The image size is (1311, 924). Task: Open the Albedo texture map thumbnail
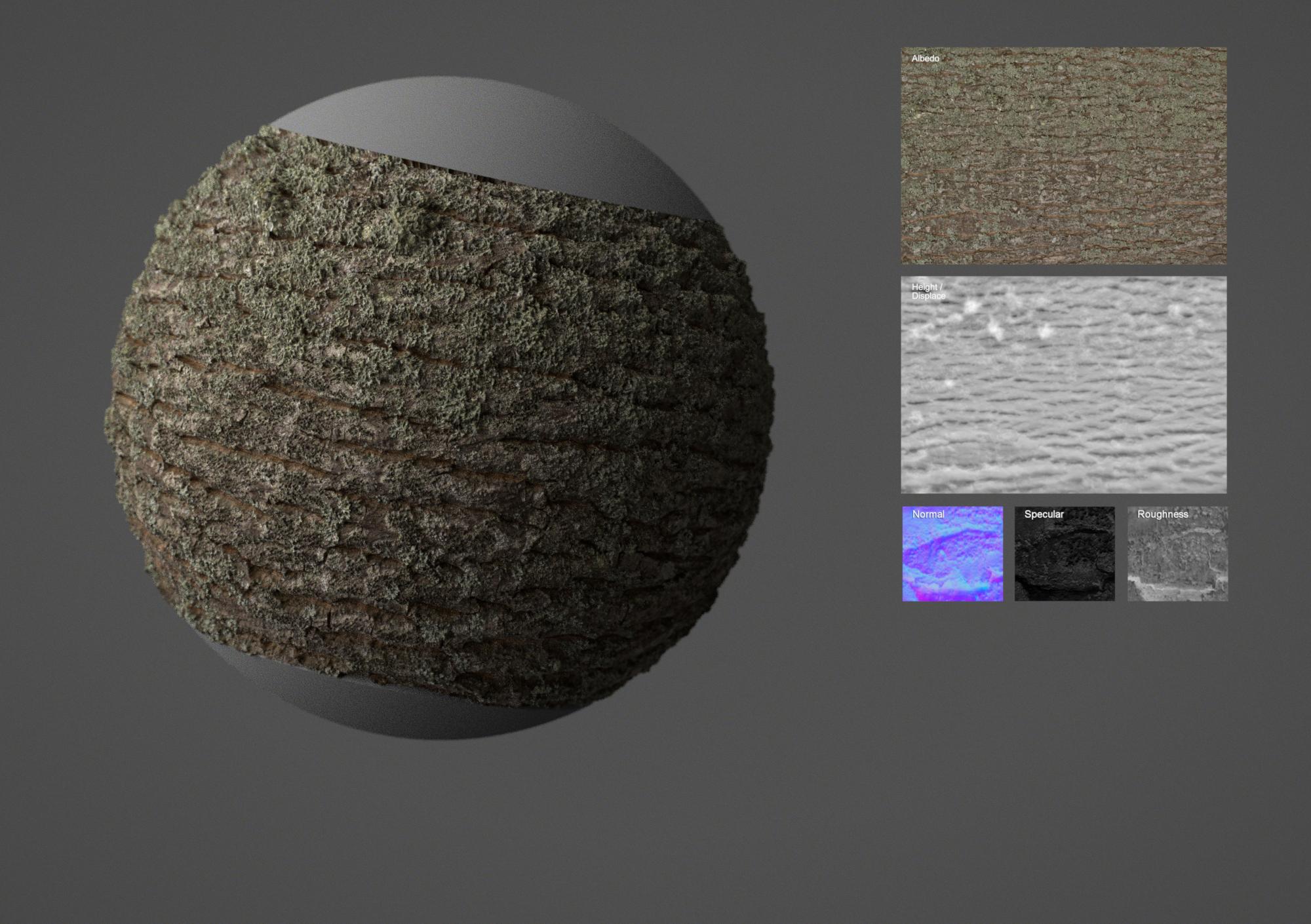pyautogui.click(x=1064, y=155)
